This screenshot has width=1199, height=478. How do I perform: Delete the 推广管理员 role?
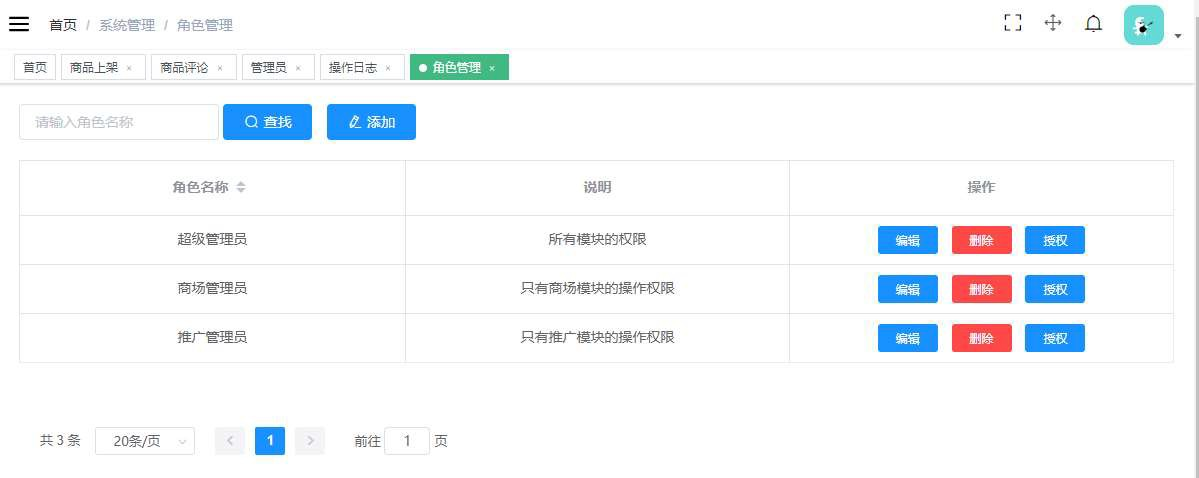[x=982, y=338]
